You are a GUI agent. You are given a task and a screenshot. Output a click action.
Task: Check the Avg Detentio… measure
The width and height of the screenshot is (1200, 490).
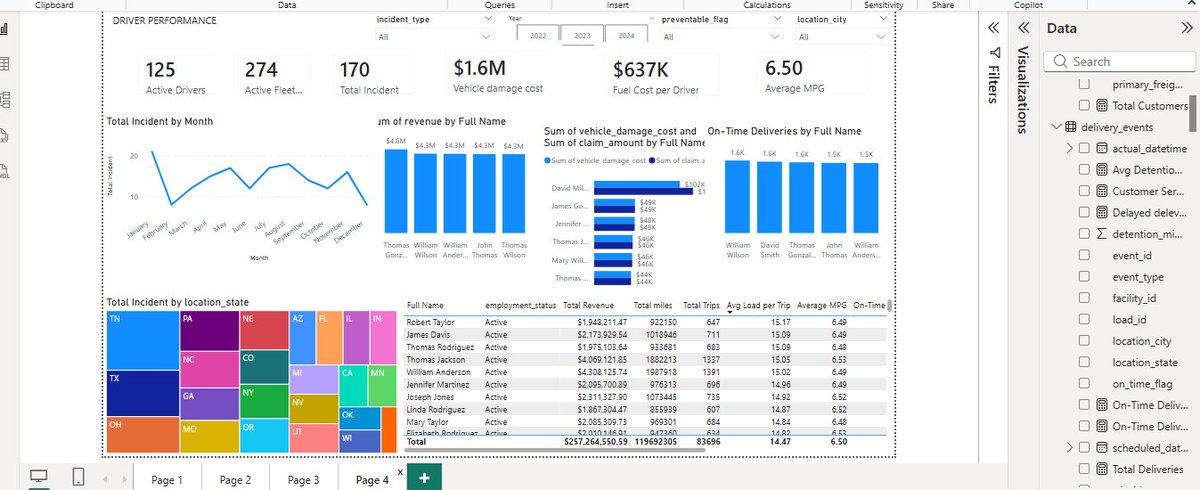tap(1084, 169)
